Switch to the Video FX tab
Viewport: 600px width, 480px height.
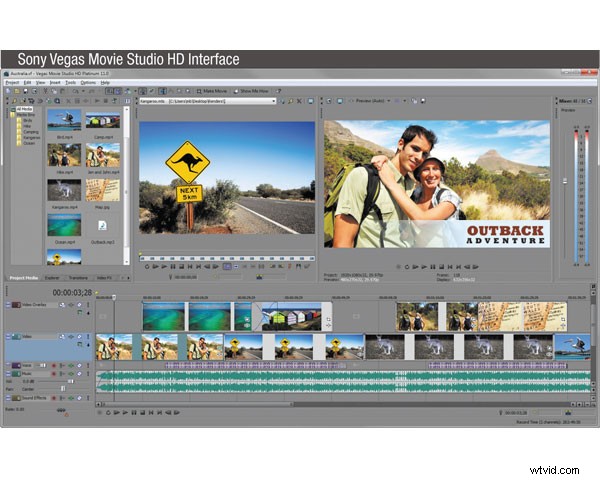click(x=104, y=278)
